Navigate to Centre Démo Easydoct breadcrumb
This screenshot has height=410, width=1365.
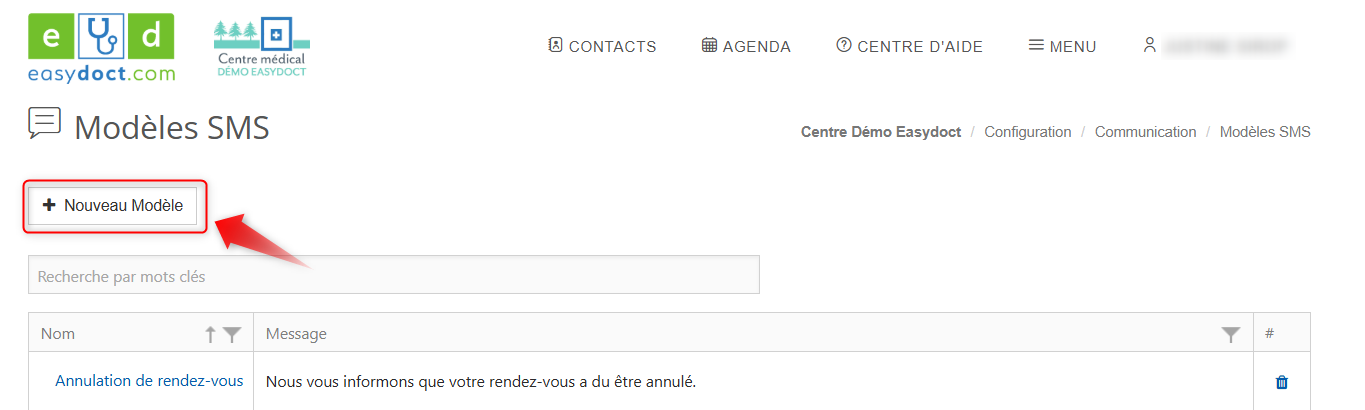tap(881, 132)
